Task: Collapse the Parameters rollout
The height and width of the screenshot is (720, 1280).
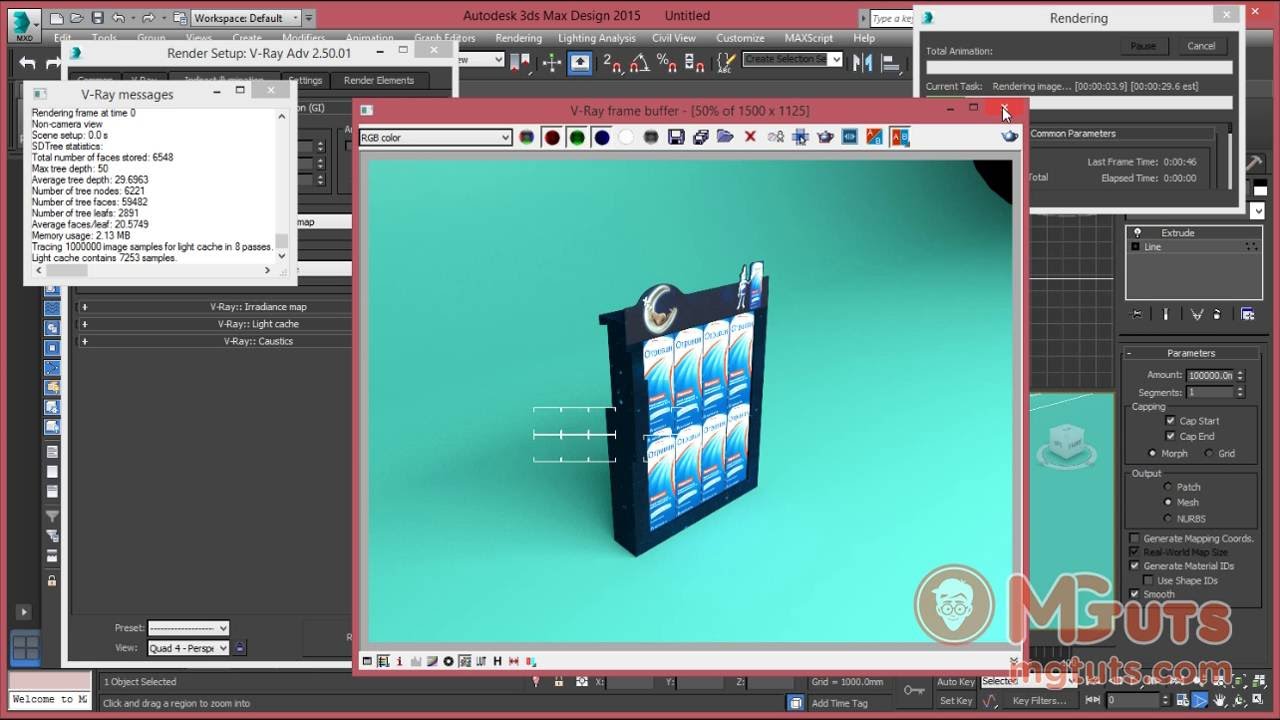Action: click(x=1190, y=353)
